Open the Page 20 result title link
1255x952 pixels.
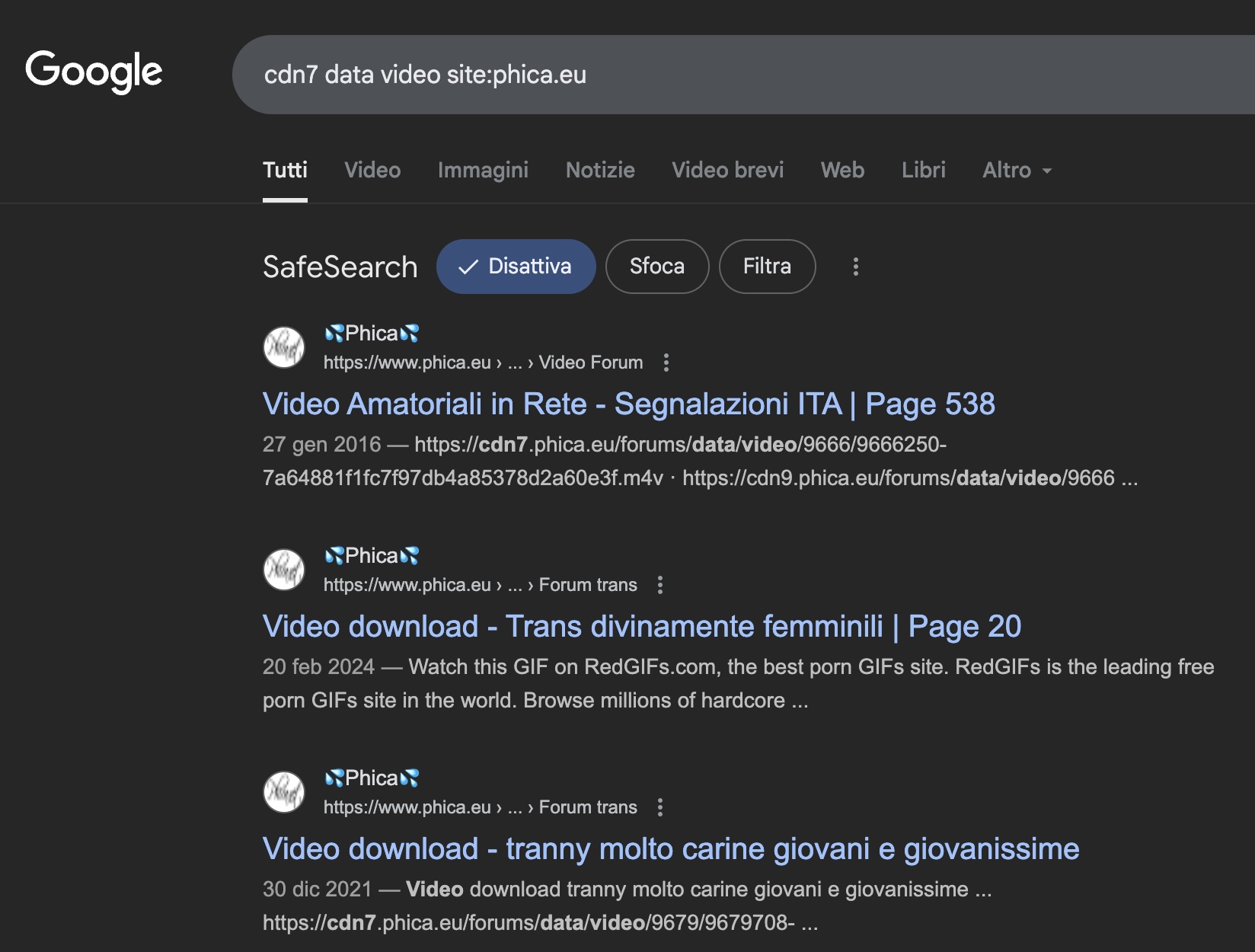(x=641, y=626)
